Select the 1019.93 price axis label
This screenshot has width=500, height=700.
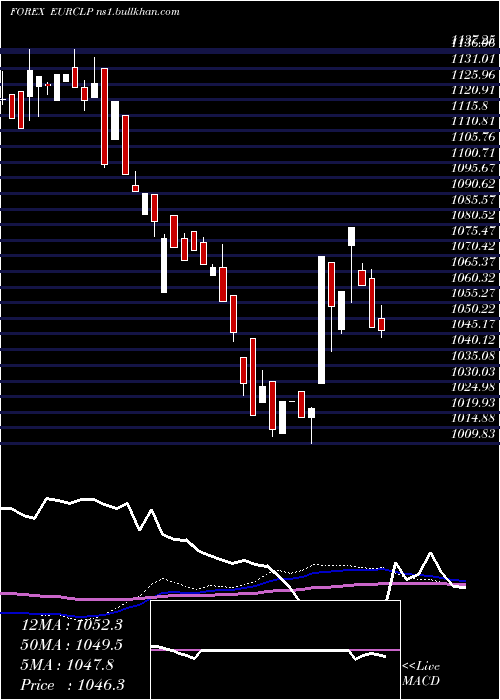pos(473,403)
